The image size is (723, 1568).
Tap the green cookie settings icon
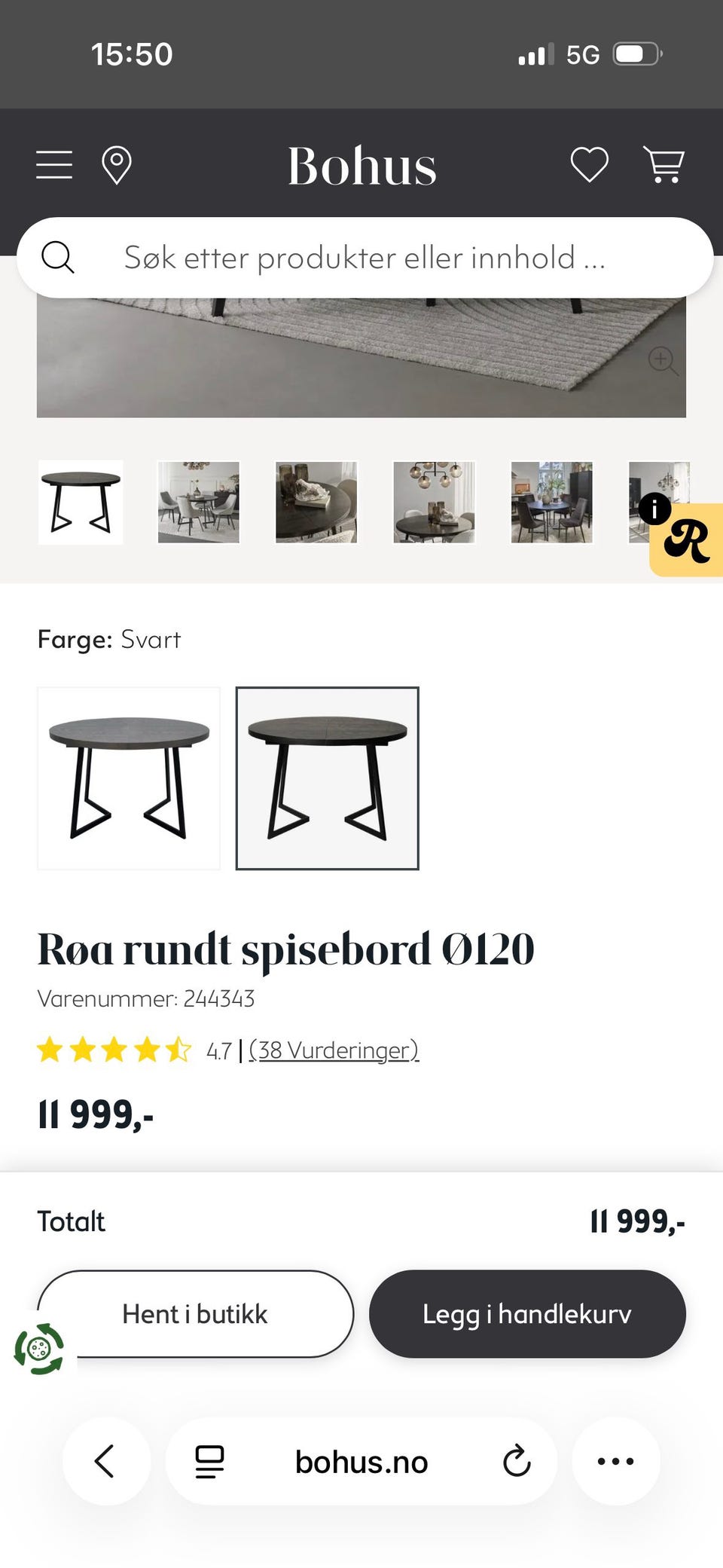(39, 1349)
